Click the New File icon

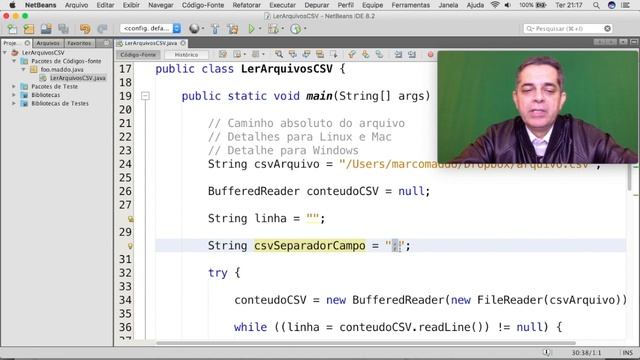pyautogui.click(x=12, y=29)
